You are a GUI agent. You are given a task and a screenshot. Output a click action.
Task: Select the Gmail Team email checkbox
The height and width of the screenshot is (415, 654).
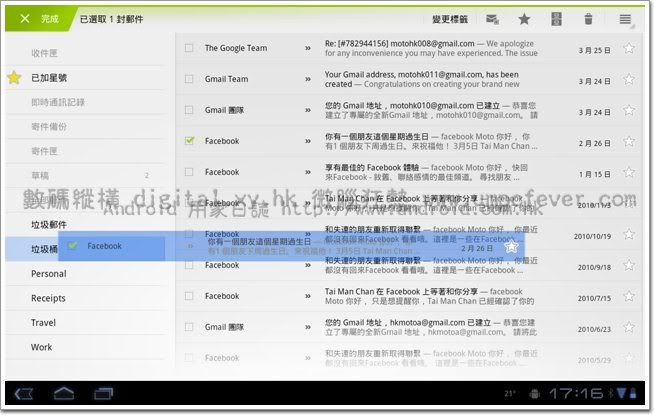pyautogui.click(x=189, y=79)
